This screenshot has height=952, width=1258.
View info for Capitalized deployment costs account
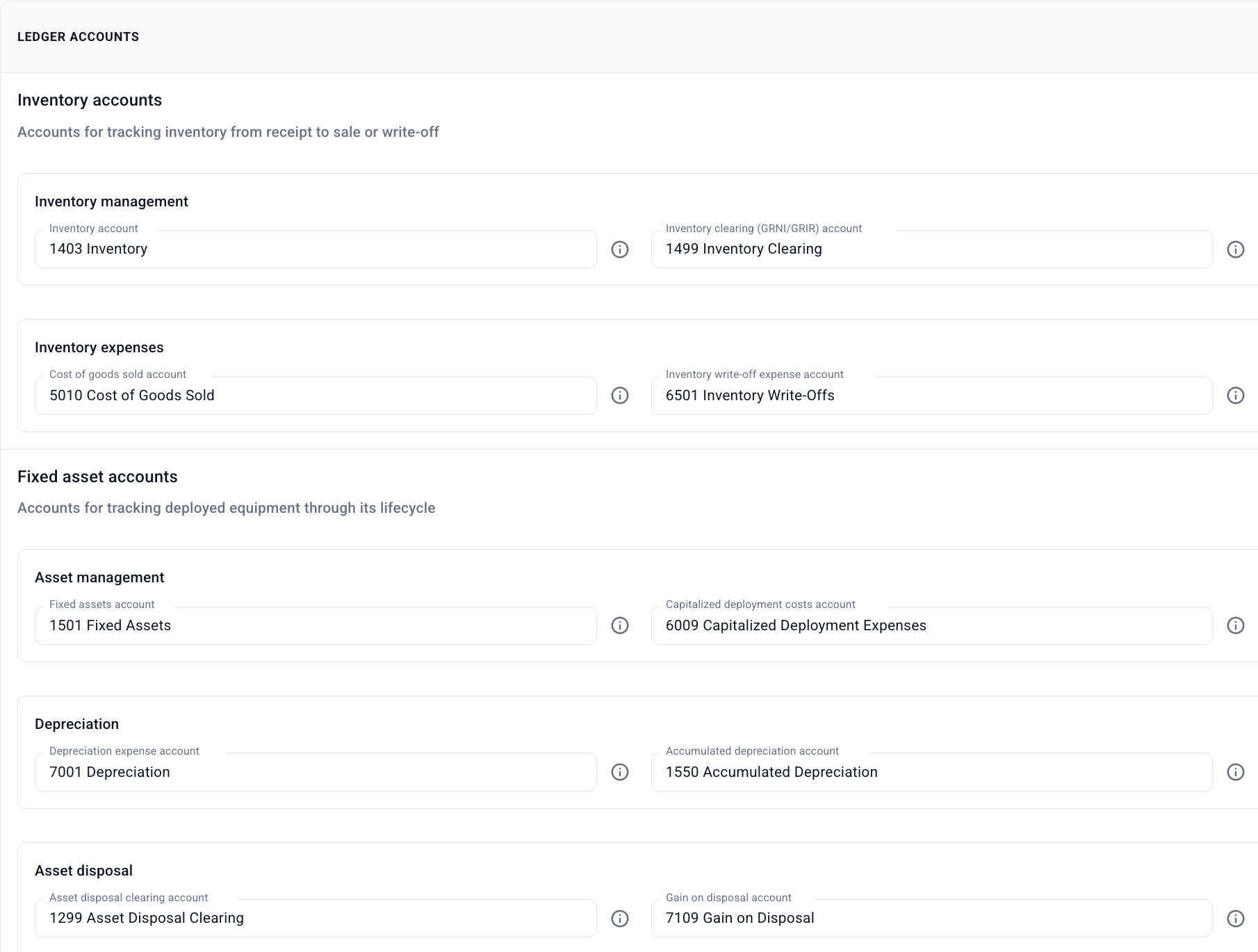(x=1236, y=625)
